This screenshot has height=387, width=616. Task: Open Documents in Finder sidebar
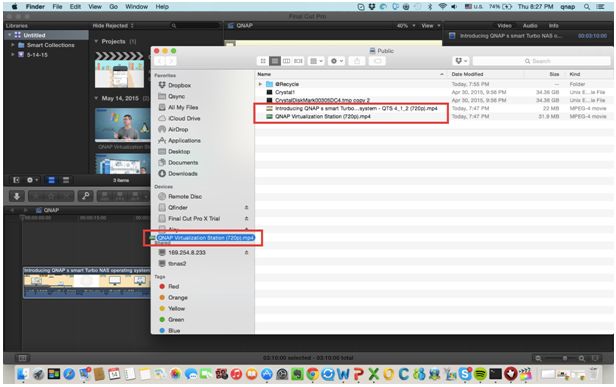point(183,162)
